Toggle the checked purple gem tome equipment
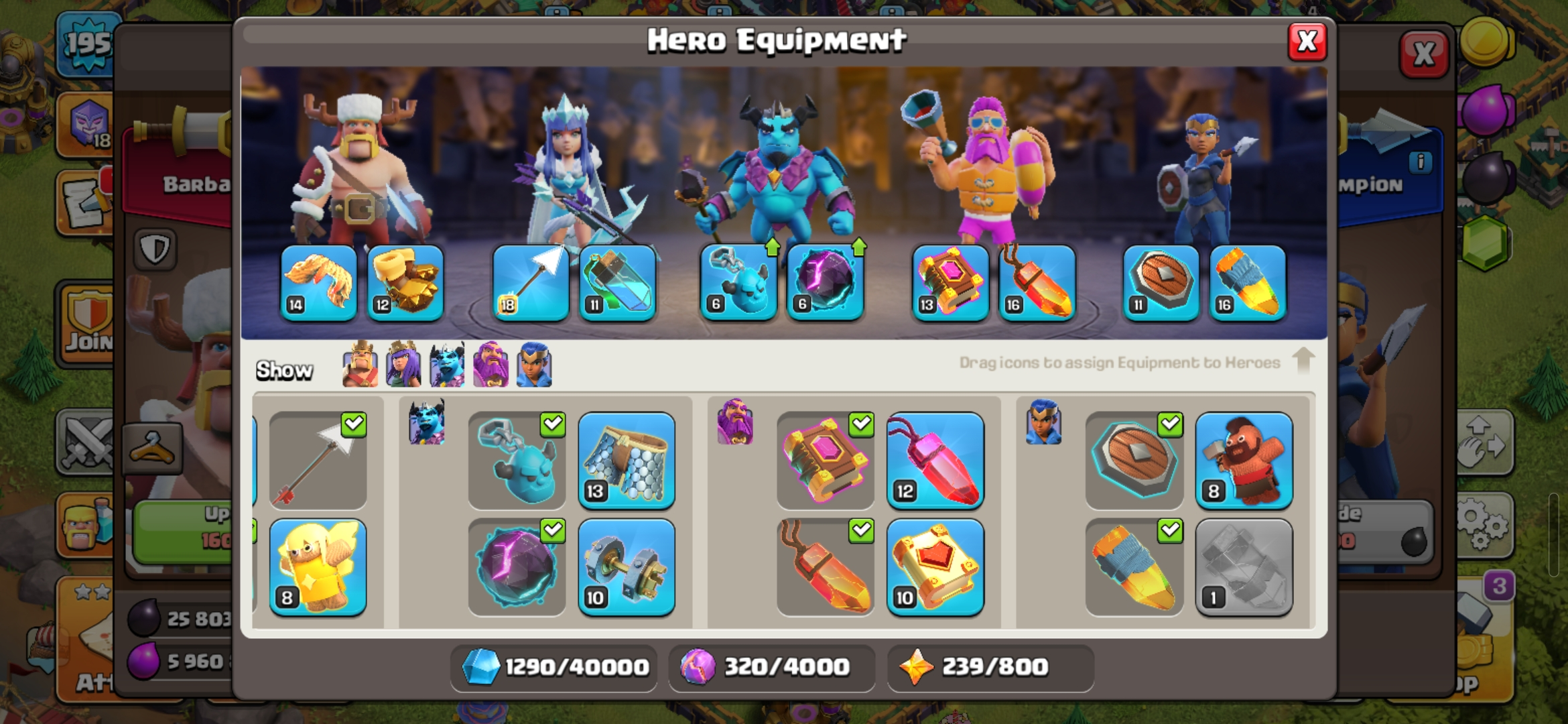The image size is (1568, 724). coord(826,461)
